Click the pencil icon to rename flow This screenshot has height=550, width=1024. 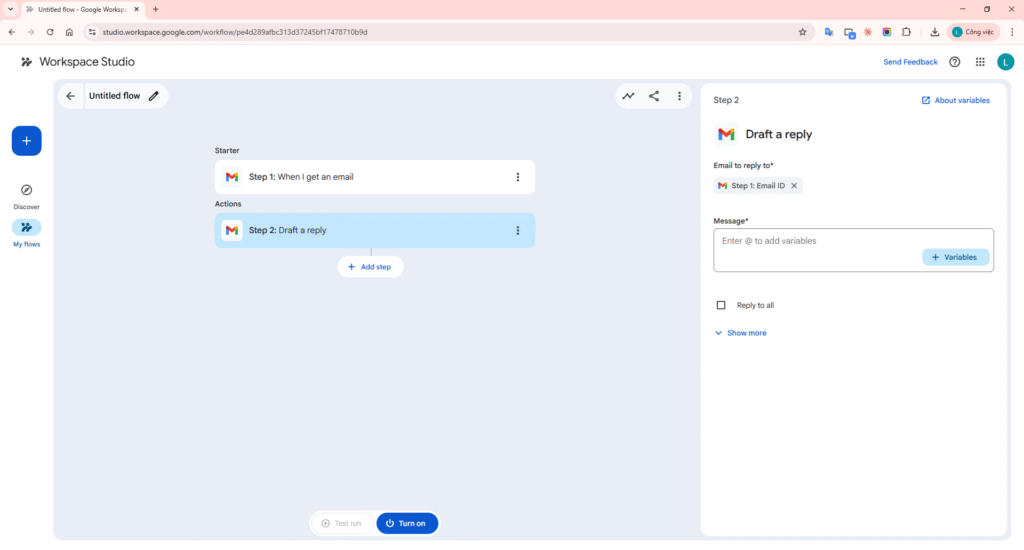click(154, 96)
